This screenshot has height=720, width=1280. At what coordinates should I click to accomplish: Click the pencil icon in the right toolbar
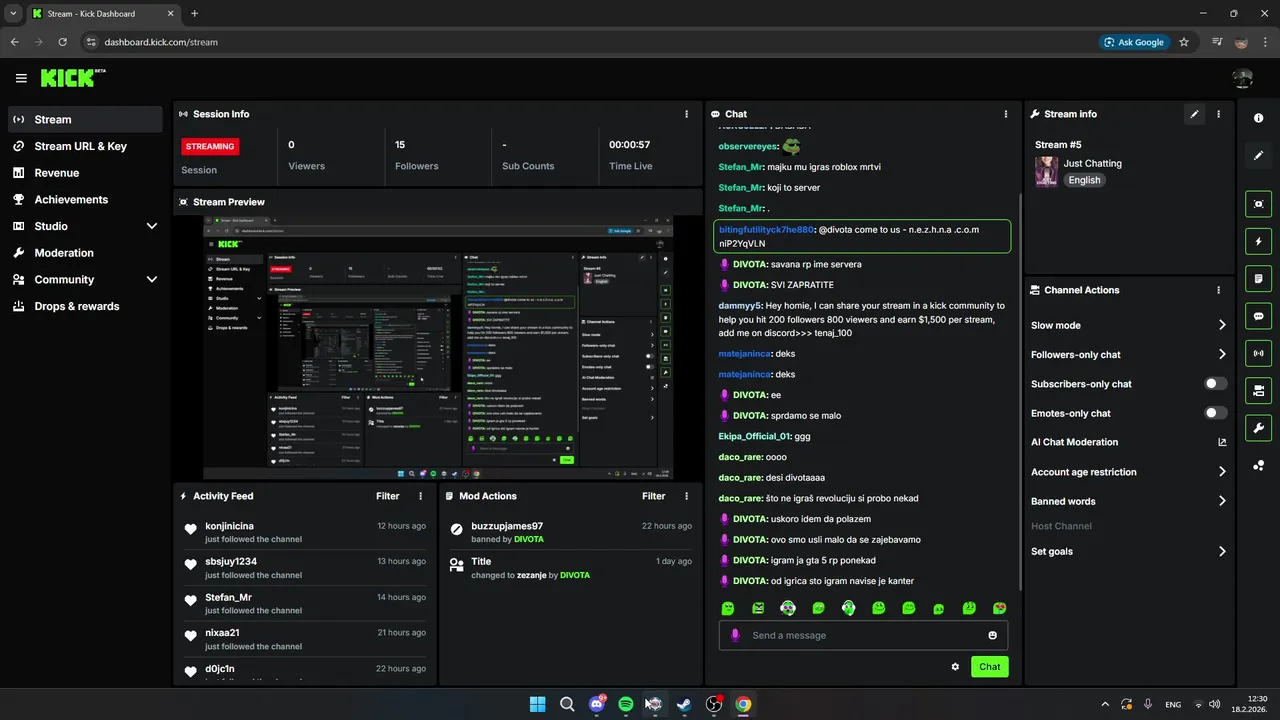1258,156
